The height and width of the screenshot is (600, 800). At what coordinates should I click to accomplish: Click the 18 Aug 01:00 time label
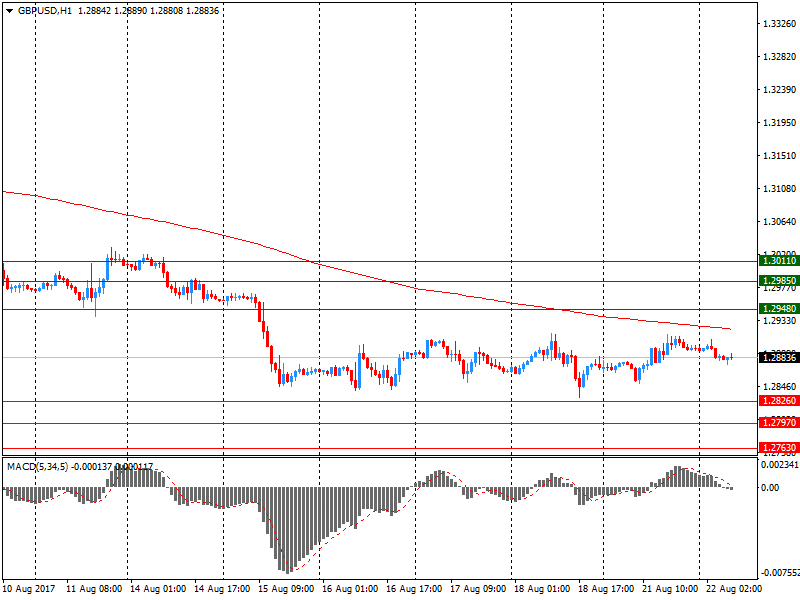pos(542,589)
